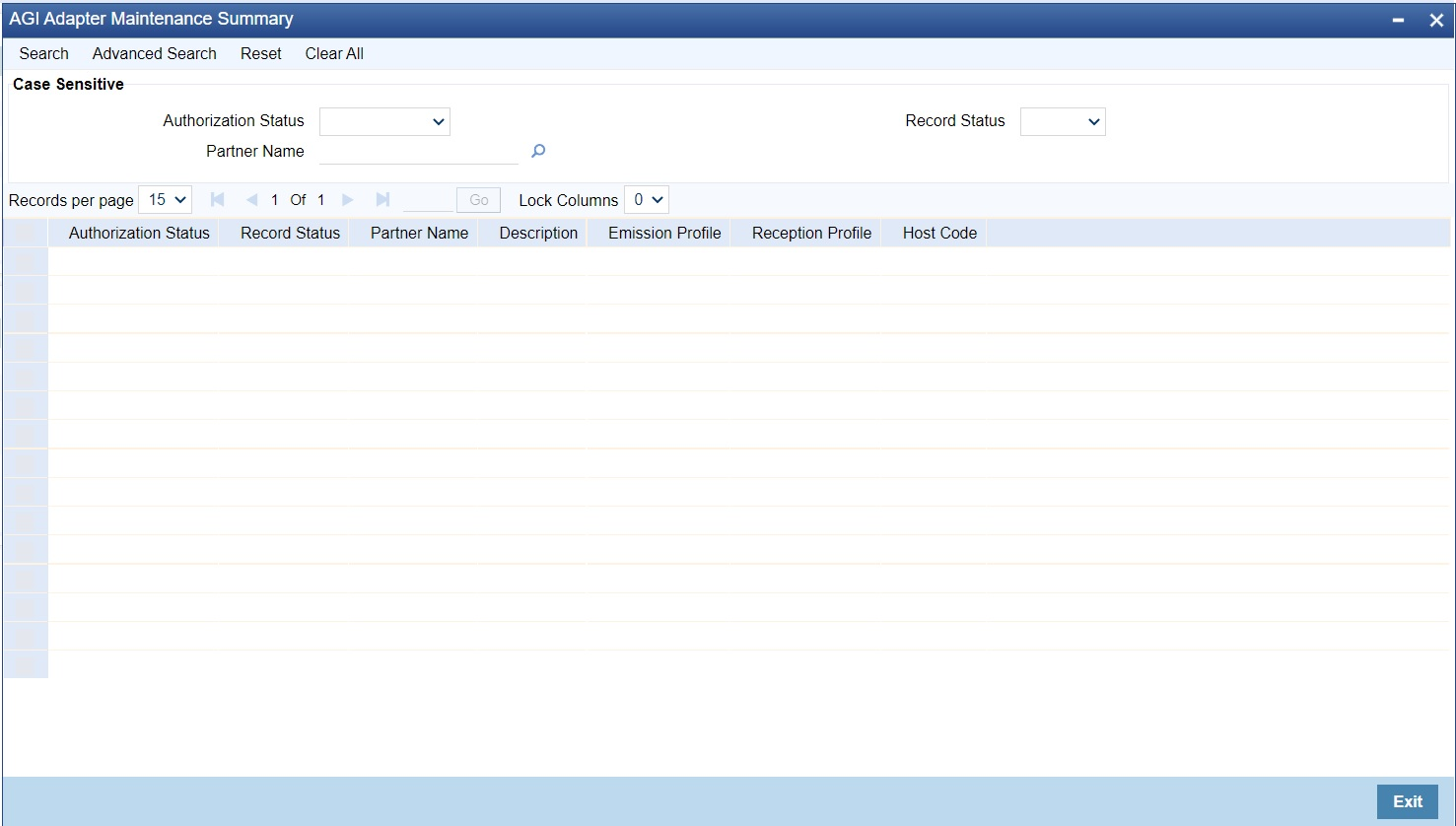This screenshot has width=1456, height=826.
Task: Click the Reception Profile column header
Action: point(811,234)
